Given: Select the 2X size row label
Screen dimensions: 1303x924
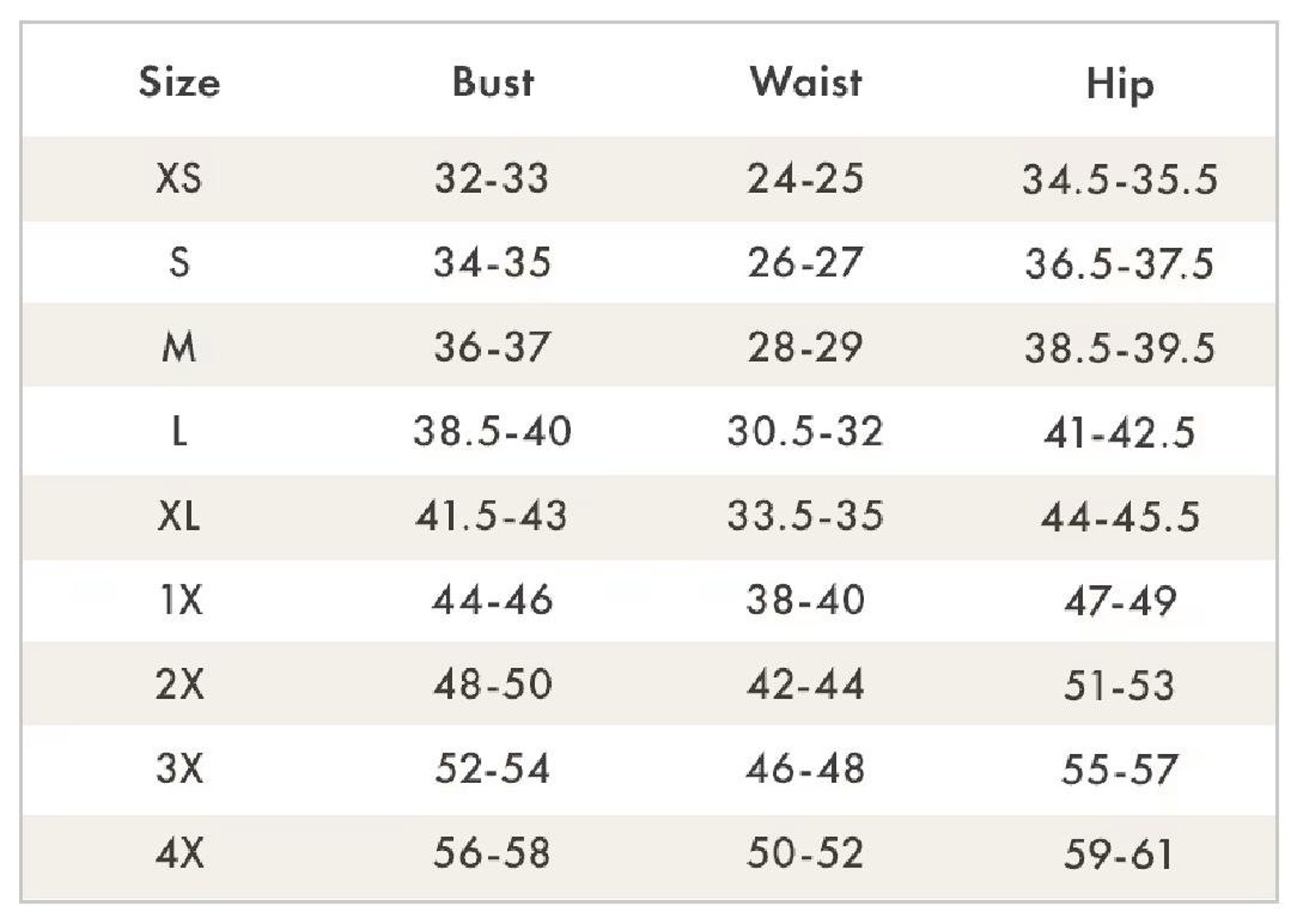Looking at the screenshot, I should coord(180,684).
